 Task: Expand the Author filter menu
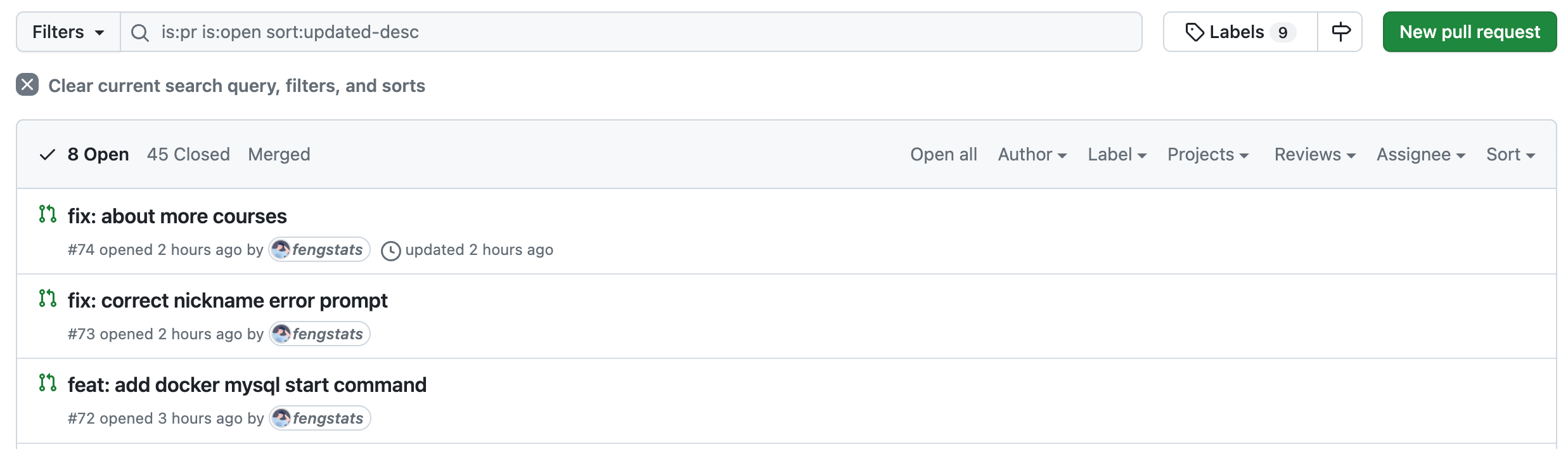[1032, 155]
